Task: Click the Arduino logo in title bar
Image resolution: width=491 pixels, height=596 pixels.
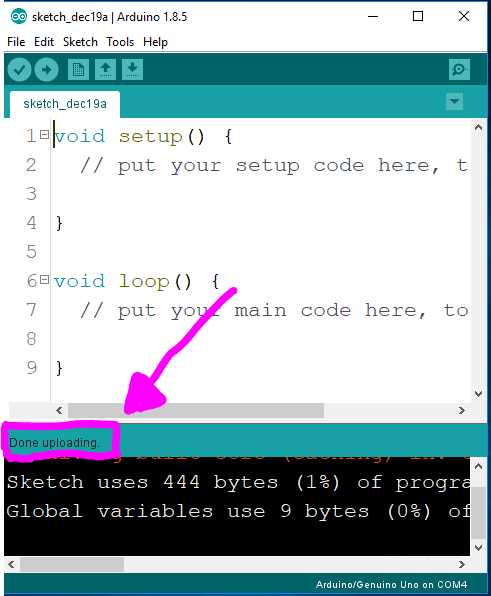Action: tap(19, 17)
